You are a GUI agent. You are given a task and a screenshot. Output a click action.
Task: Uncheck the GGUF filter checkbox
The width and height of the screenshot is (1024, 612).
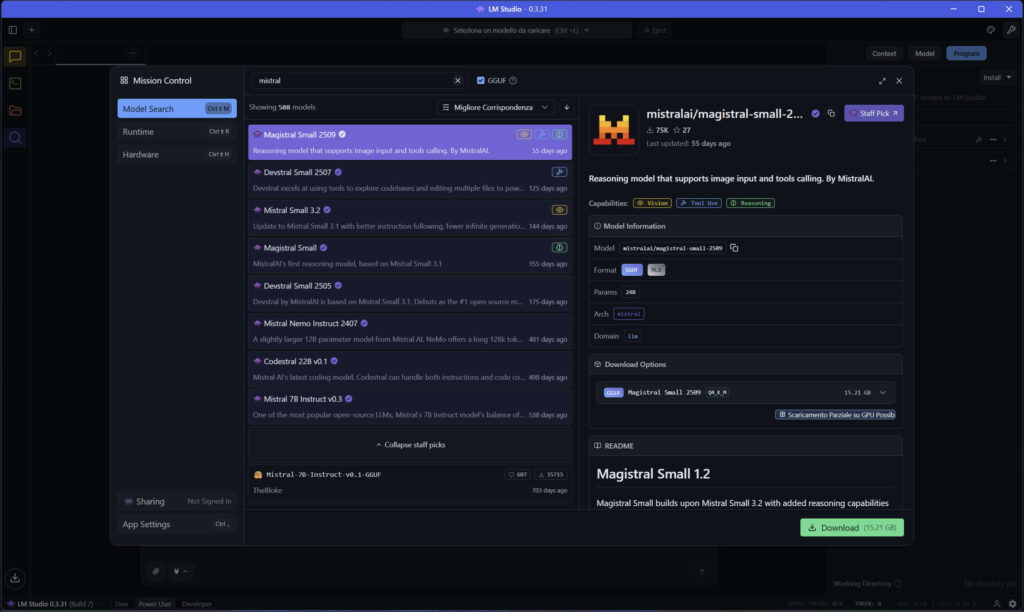click(x=481, y=81)
